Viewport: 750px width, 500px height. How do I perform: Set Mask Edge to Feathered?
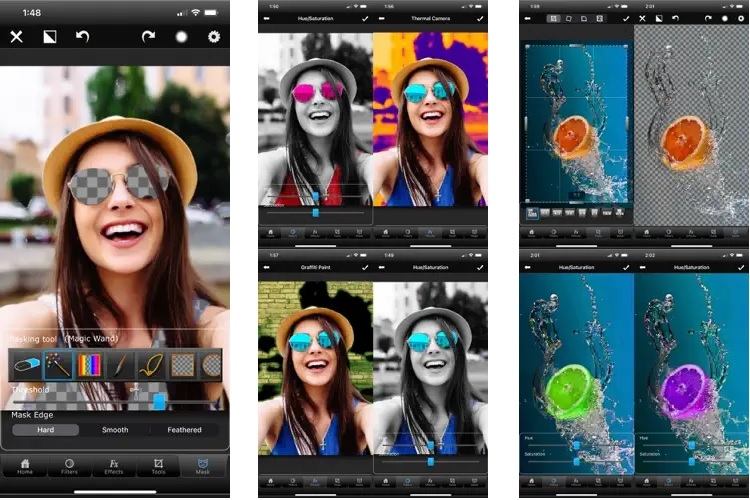185,430
